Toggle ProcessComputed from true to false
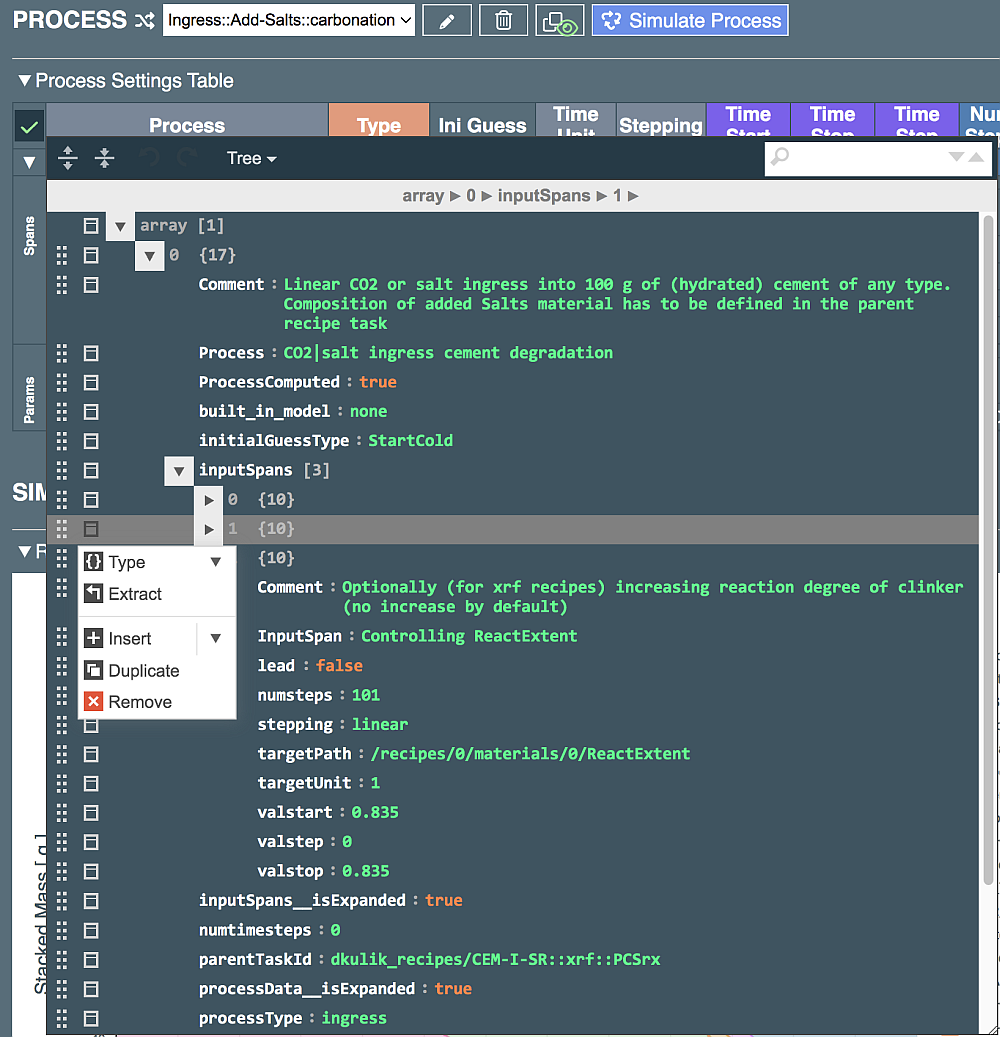This screenshot has width=1000, height=1037. click(378, 382)
